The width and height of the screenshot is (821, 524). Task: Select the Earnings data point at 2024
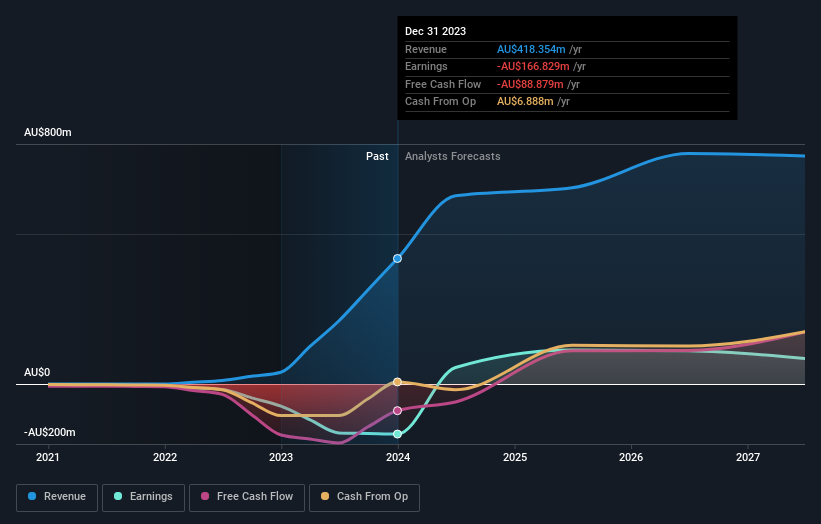coord(397,434)
